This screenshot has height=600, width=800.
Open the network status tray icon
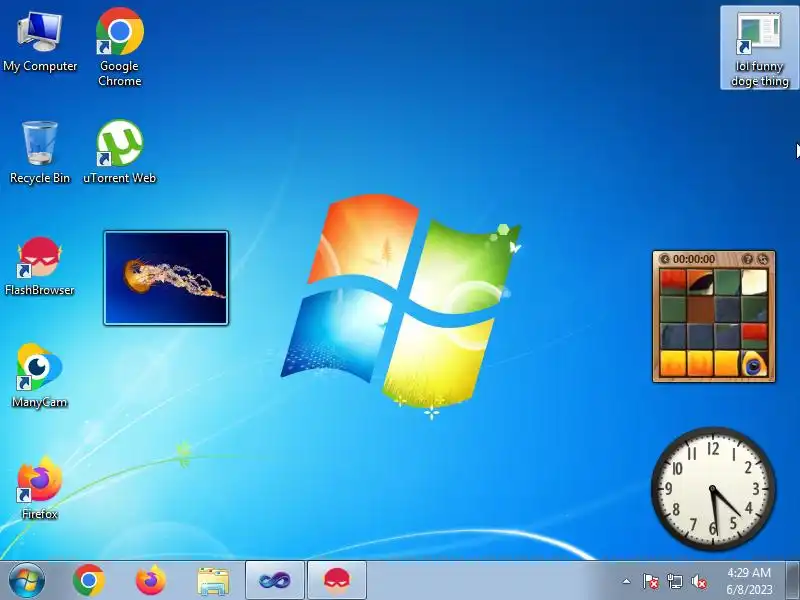click(674, 581)
